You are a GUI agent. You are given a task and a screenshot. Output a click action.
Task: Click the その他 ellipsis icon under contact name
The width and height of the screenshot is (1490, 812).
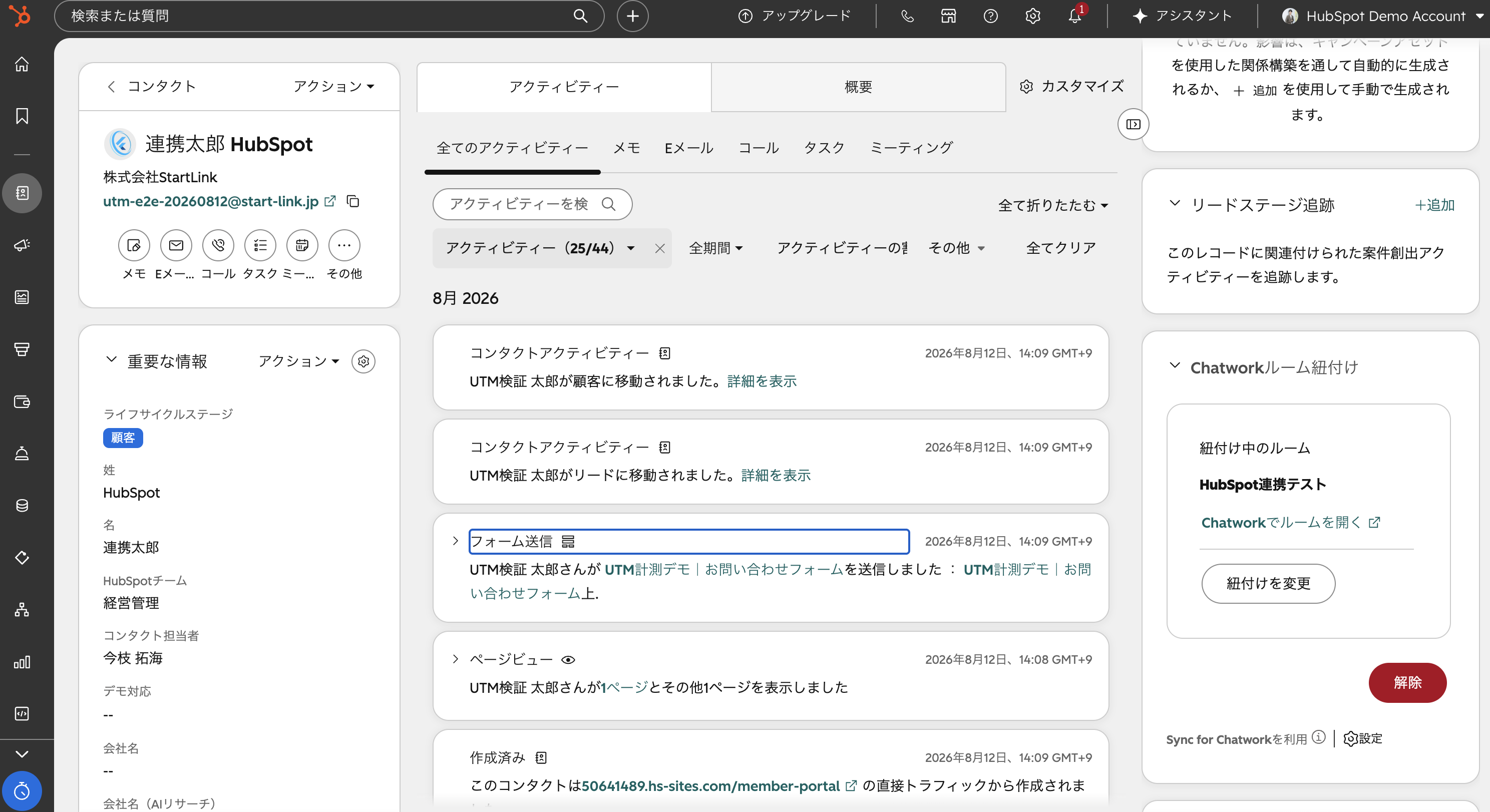(x=344, y=245)
